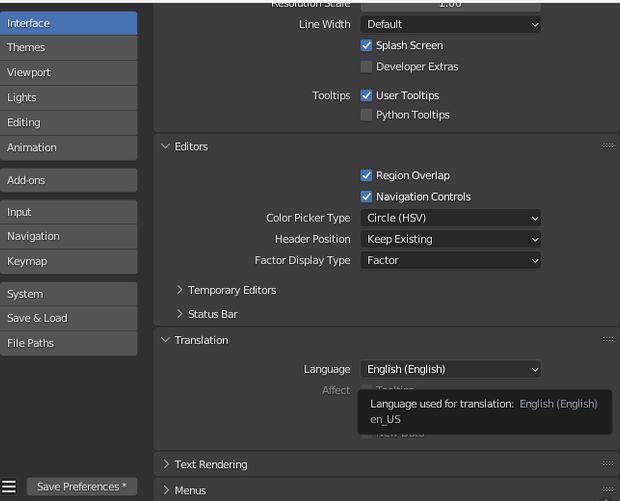Screen dimensions: 620x501
Task: Click the Save Preferences button
Action: pos(82,487)
